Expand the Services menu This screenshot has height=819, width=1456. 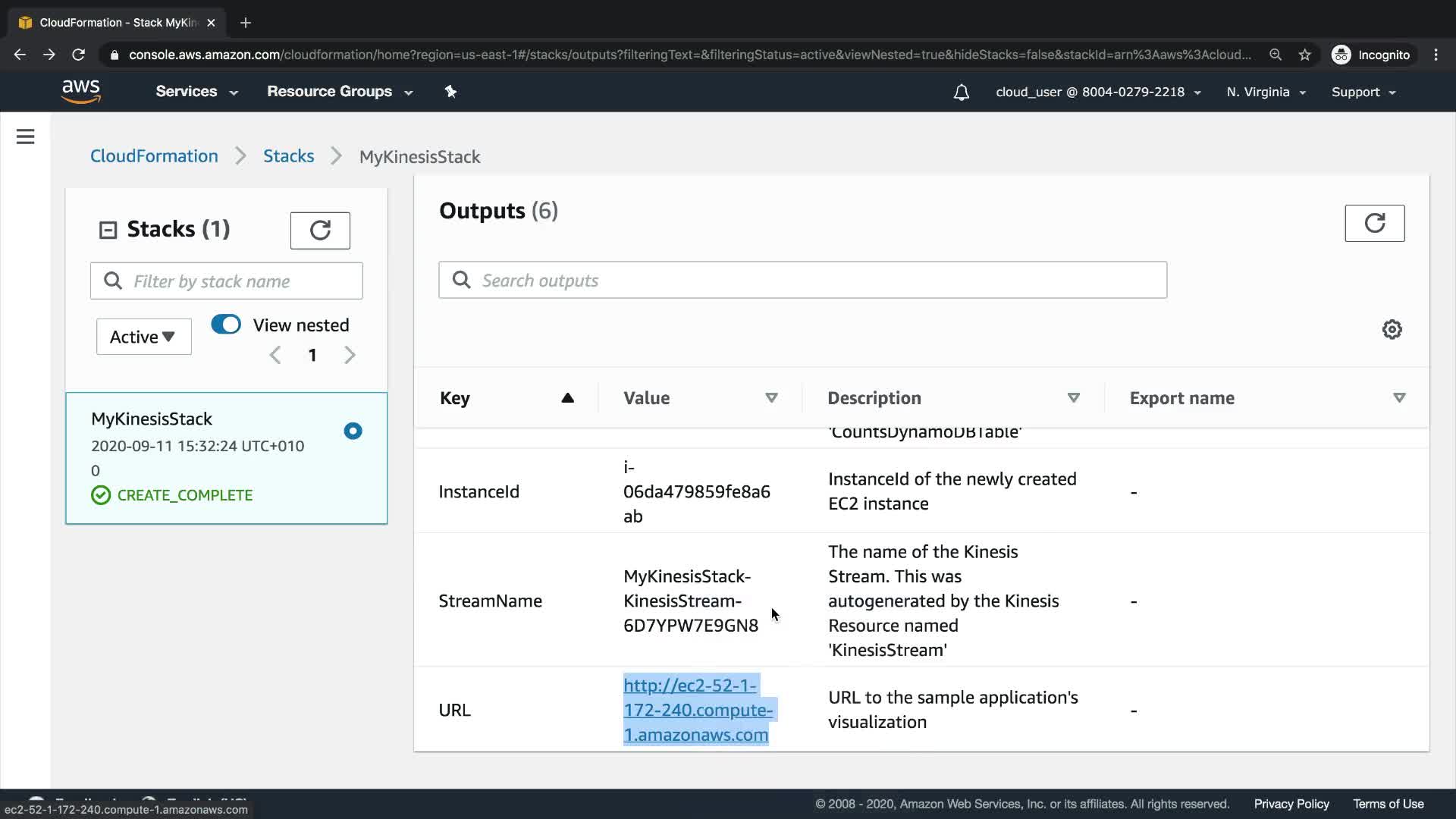(196, 92)
